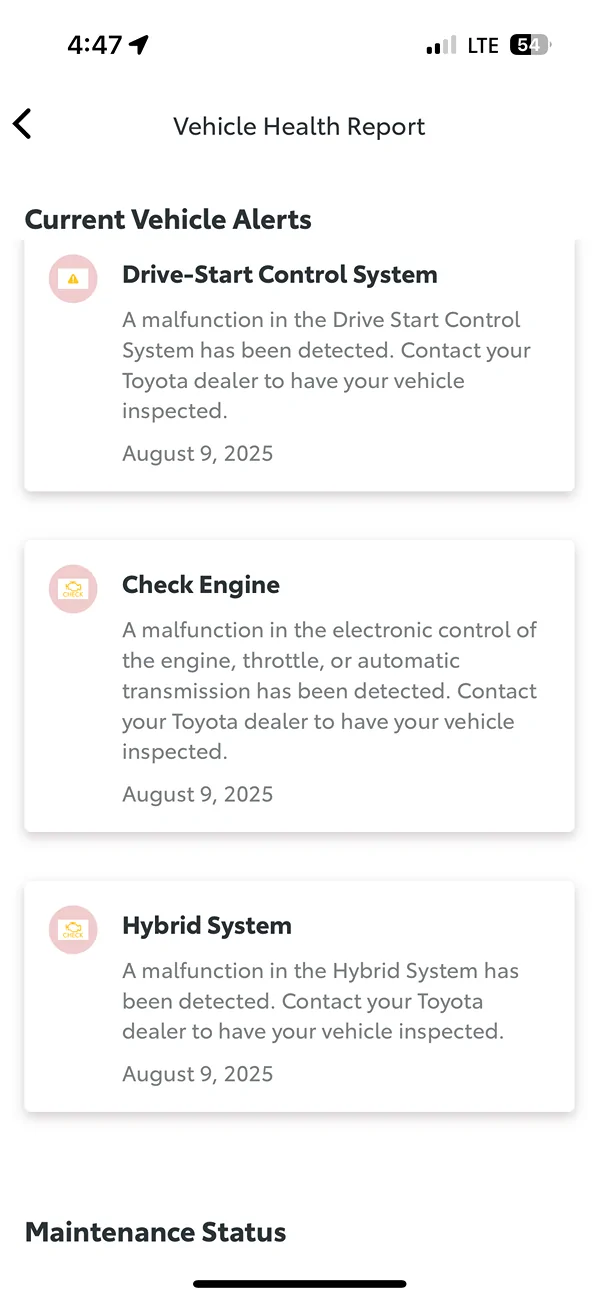This screenshot has height=1300, width=599.
Task: Select the Check Engine alert icon
Action: [72, 589]
